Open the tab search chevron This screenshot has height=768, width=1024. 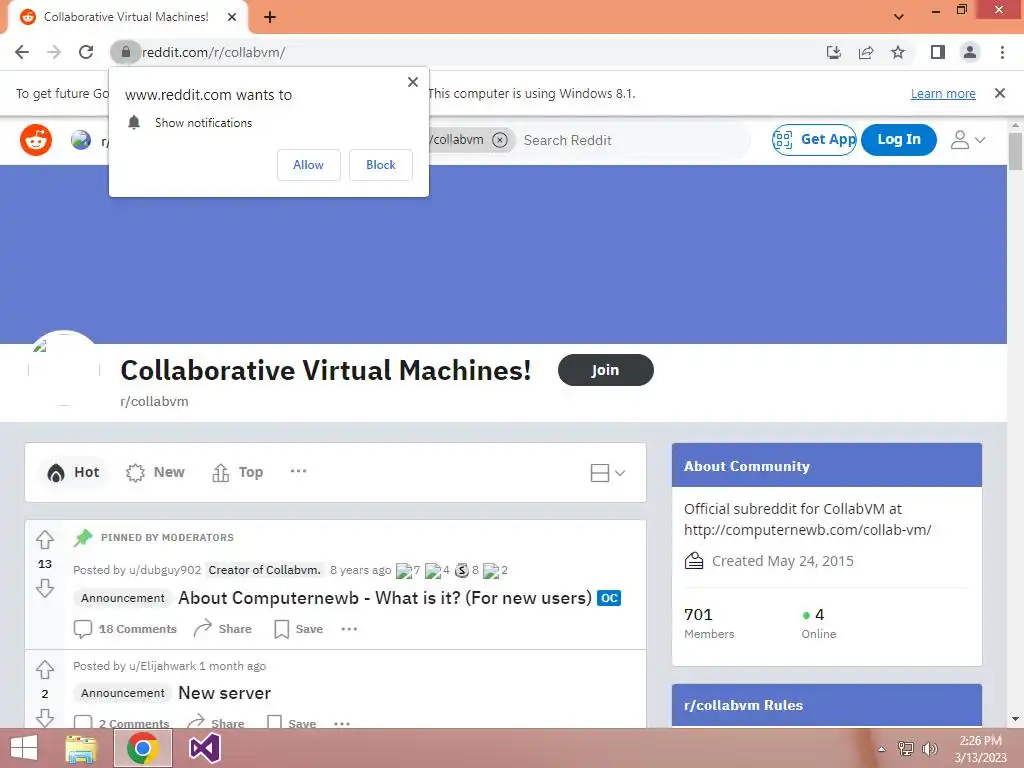pyautogui.click(x=899, y=17)
